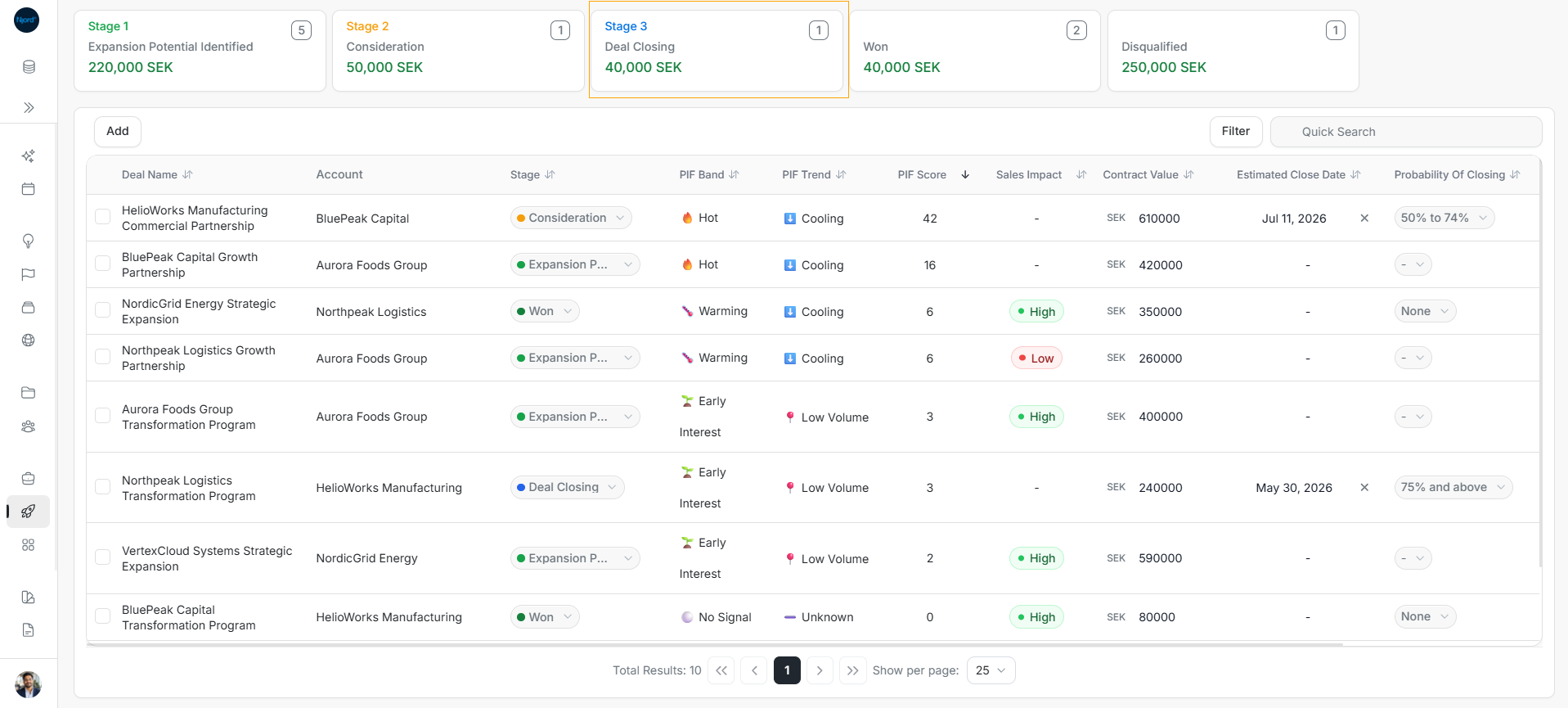Open the lightbulb insights icon
1568x708 pixels.
[x=29, y=241]
